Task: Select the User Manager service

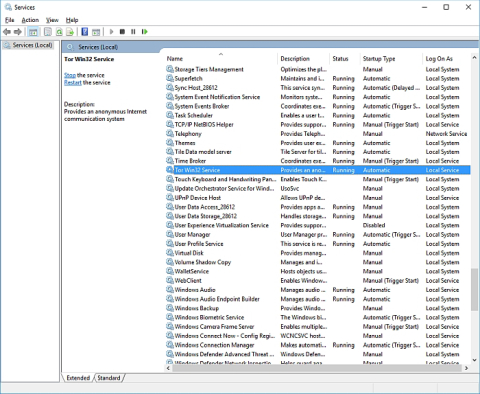Action: tap(318, 235)
